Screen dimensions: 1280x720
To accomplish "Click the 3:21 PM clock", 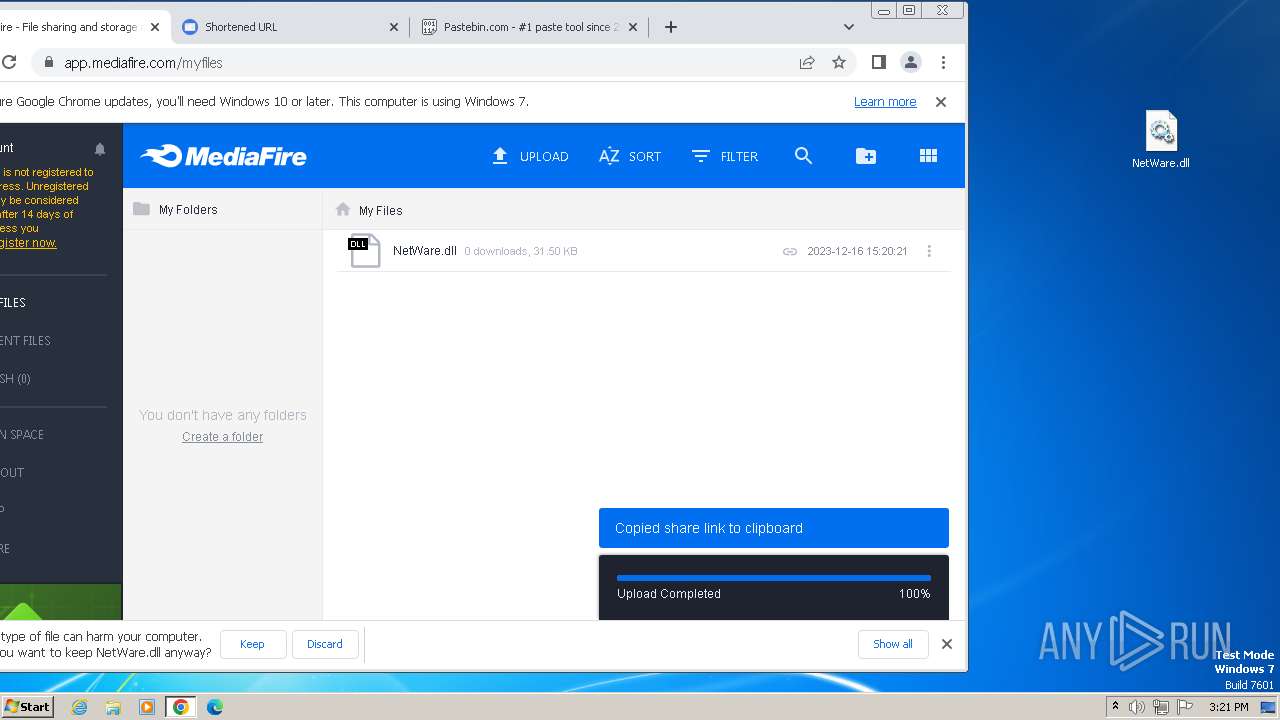I will coord(1228,707).
